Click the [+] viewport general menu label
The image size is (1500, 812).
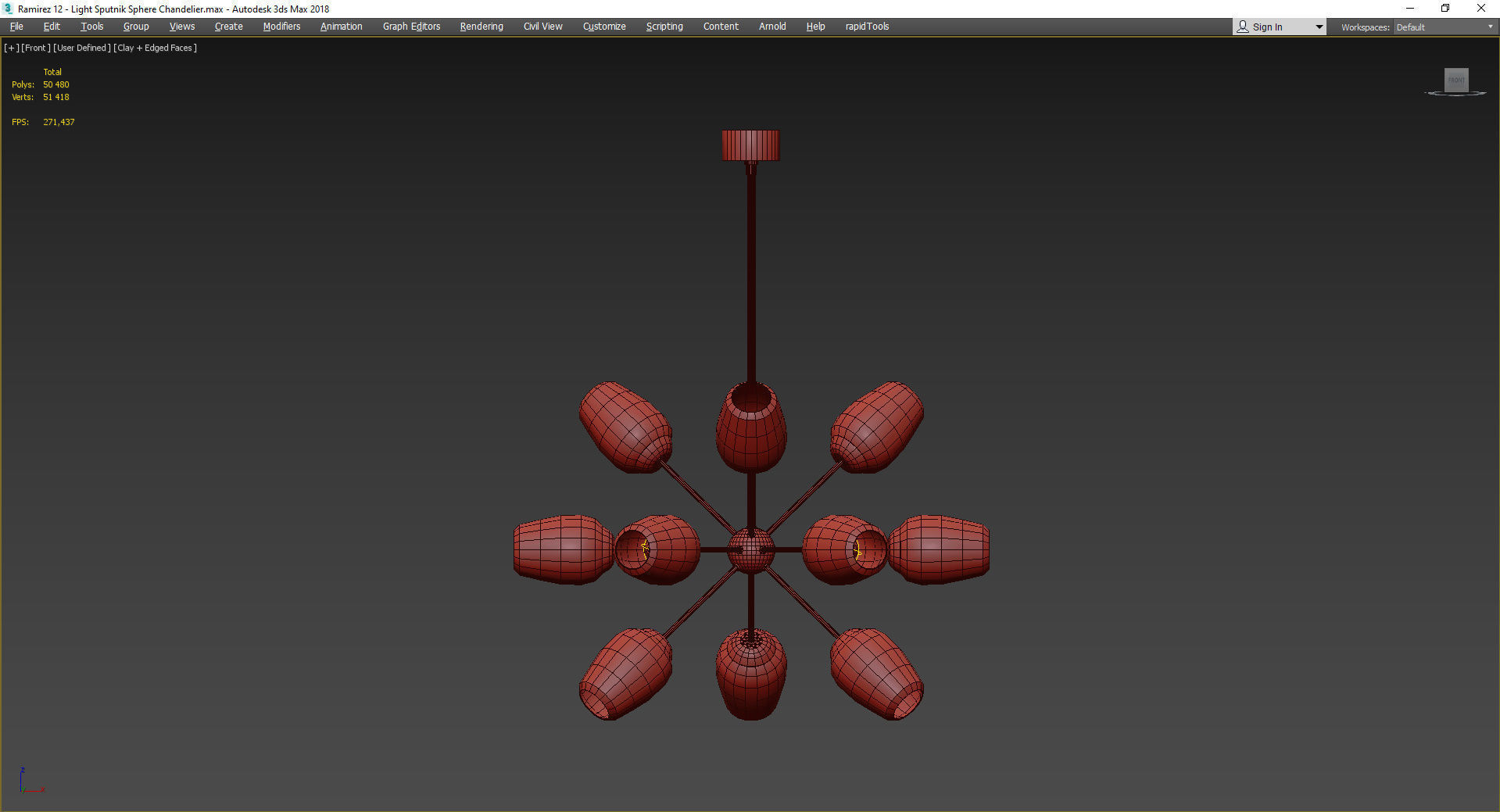click(x=12, y=48)
